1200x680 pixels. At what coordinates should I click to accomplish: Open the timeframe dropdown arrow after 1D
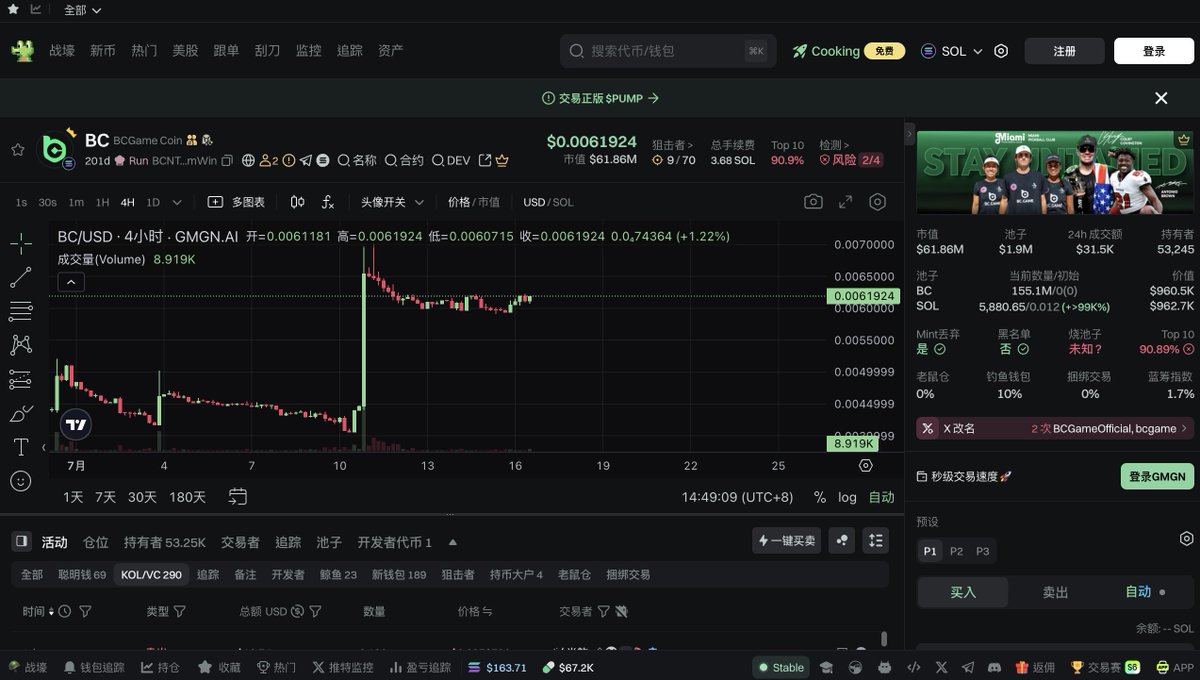(177, 202)
